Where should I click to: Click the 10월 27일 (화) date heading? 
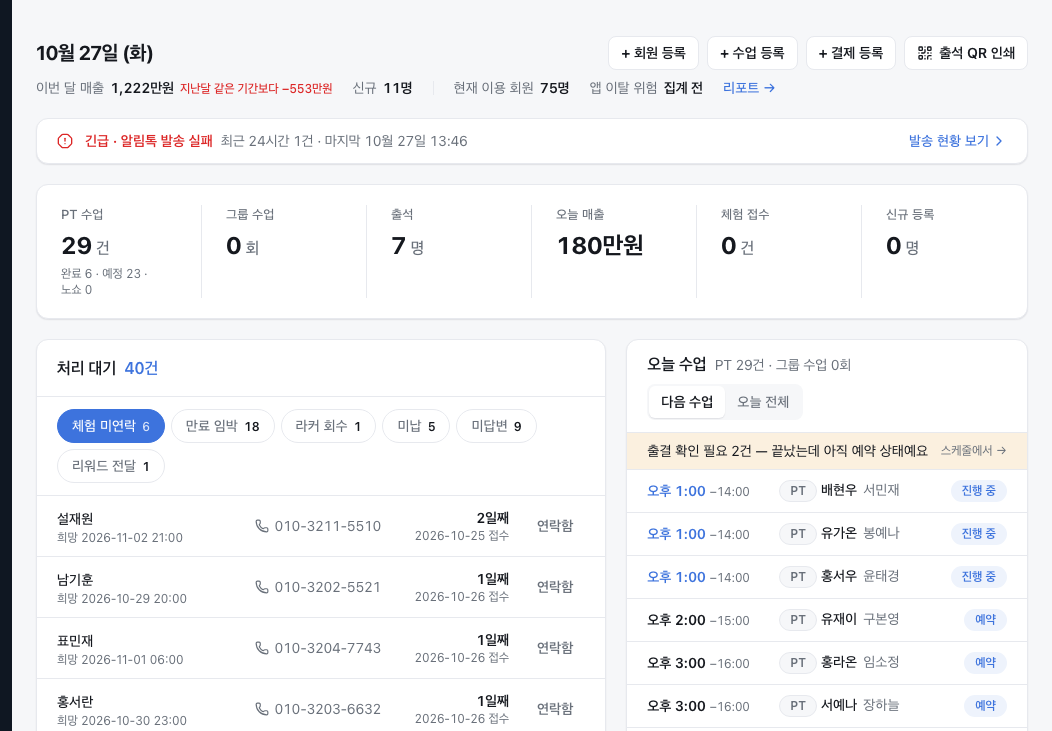(95, 53)
